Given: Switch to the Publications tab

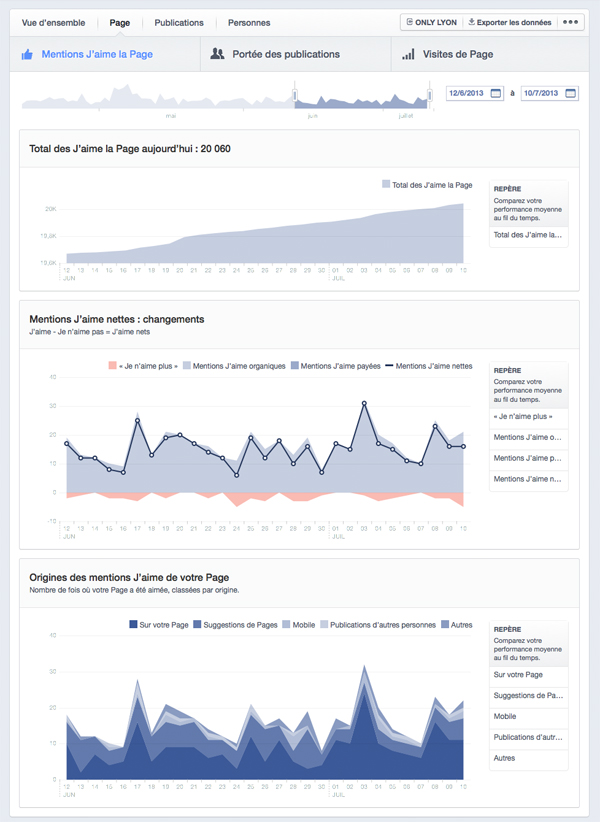Looking at the screenshot, I should [180, 22].
